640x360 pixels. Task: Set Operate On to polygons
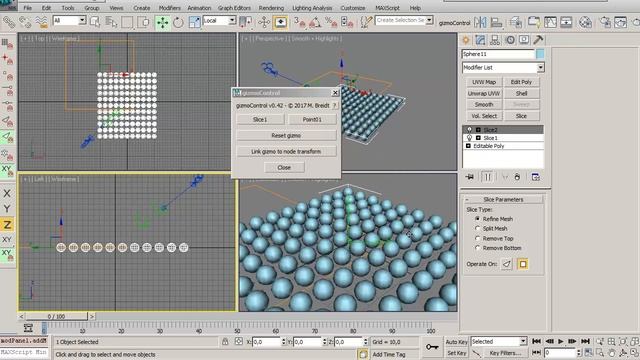(x=522, y=264)
